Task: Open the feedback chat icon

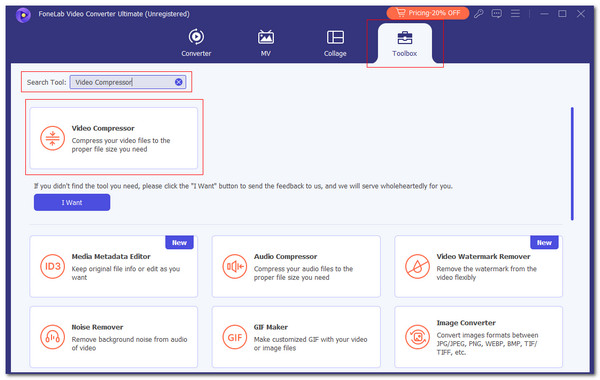Action: point(497,14)
